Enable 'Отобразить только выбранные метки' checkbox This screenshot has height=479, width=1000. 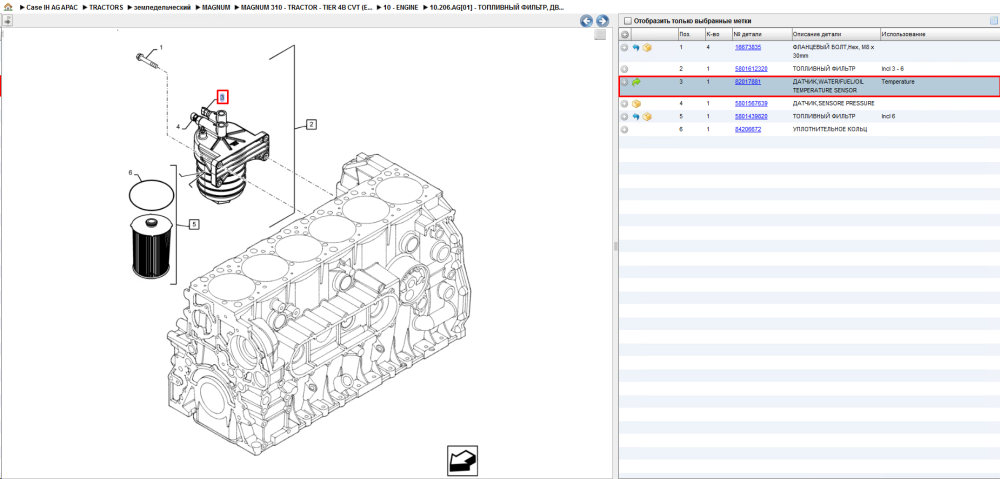pos(627,21)
